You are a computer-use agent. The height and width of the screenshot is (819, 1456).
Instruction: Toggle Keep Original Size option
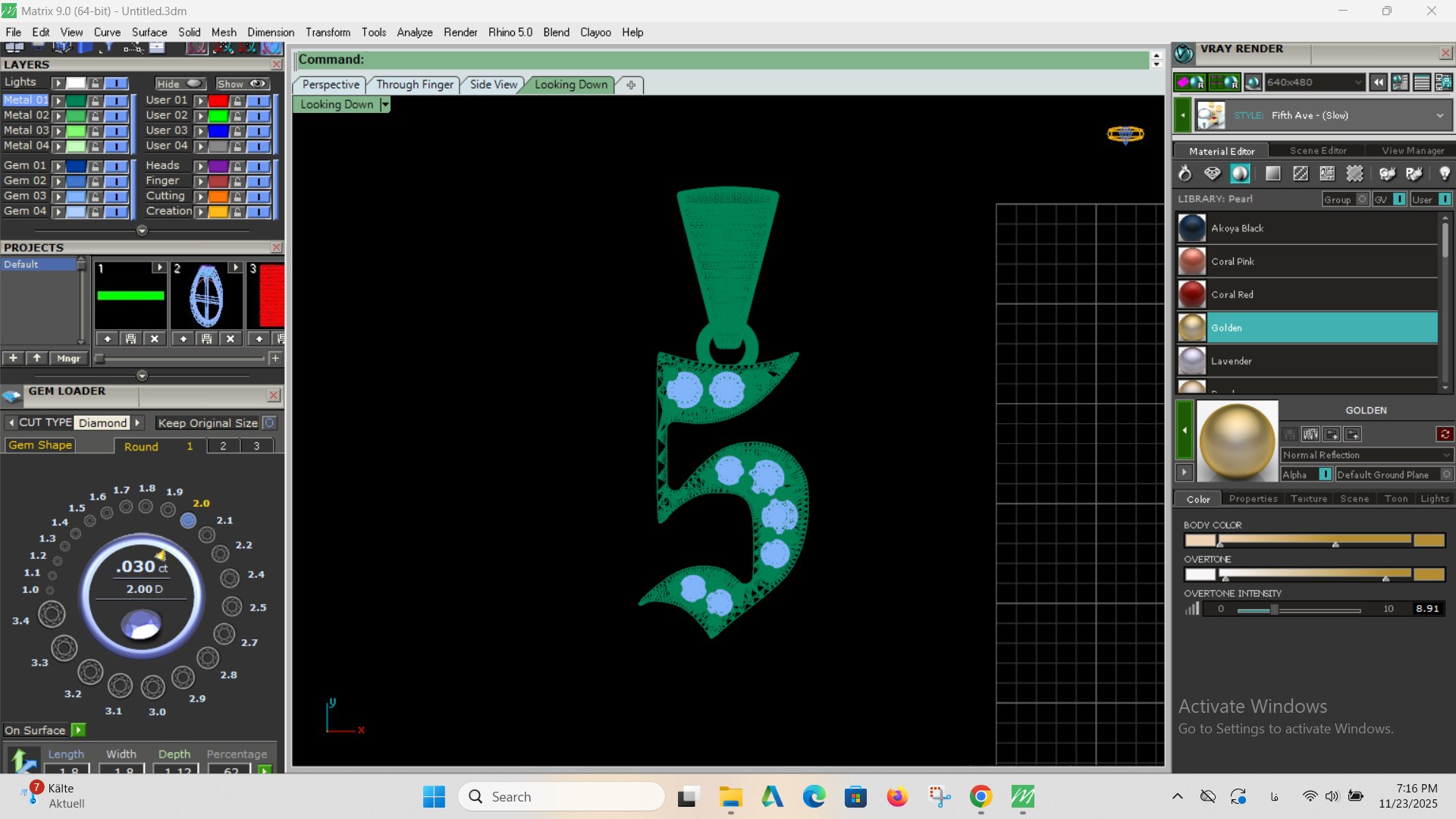(x=269, y=422)
